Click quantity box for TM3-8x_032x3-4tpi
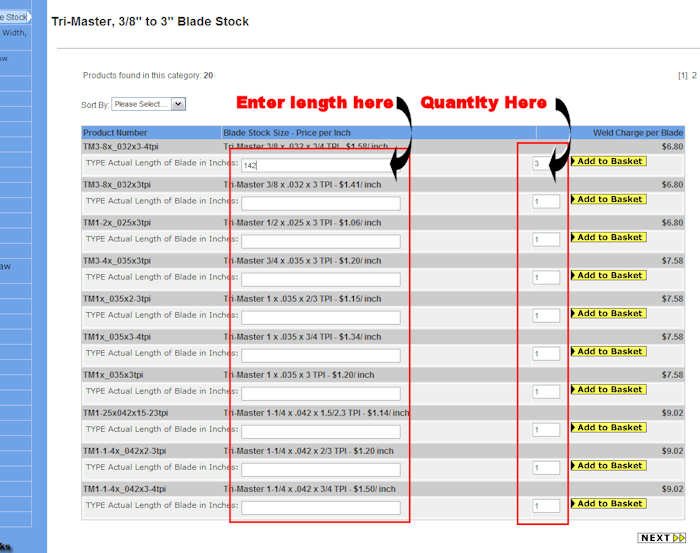The height and width of the screenshot is (553, 700). [546, 163]
